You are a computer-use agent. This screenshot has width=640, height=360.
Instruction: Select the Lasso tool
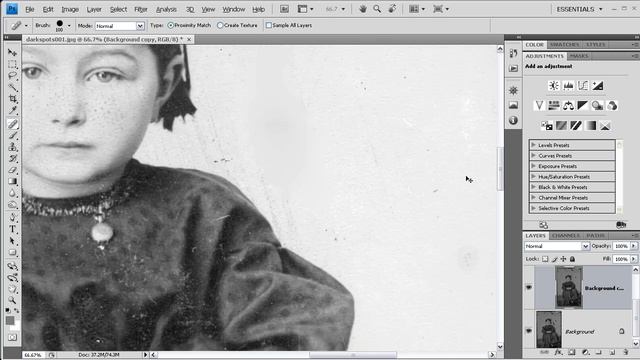(12, 76)
